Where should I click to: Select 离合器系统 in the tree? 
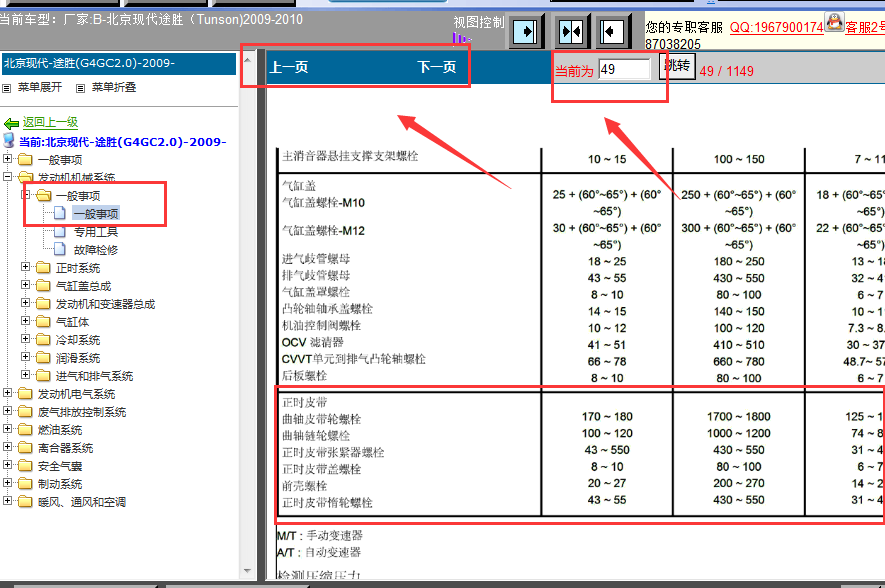65,448
